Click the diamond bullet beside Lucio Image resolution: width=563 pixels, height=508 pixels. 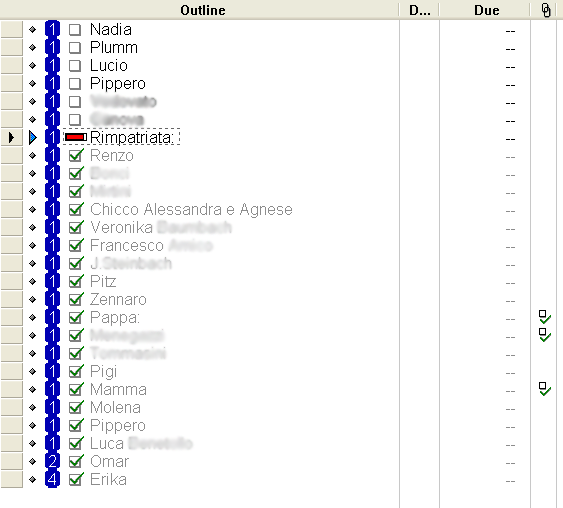(x=33, y=65)
